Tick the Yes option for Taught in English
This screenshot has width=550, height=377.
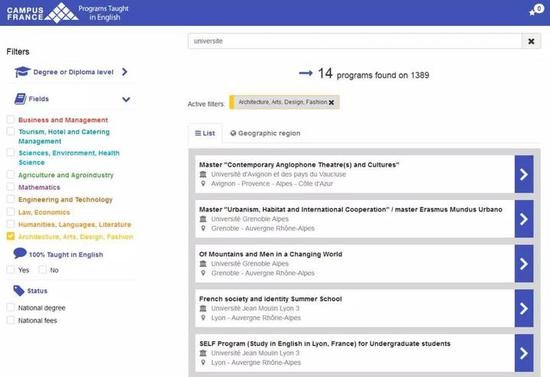click(11, 270)
